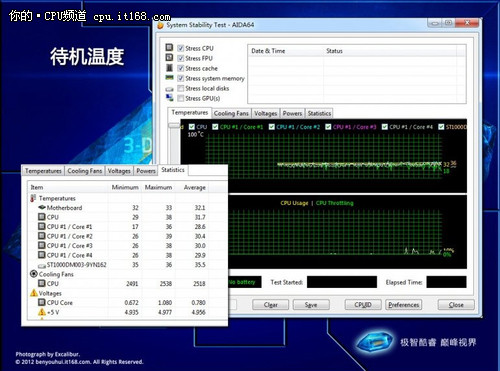Toggle CPU #1 / Core #2 graph checkbox
500x371 pixels.
pos(272,127)
